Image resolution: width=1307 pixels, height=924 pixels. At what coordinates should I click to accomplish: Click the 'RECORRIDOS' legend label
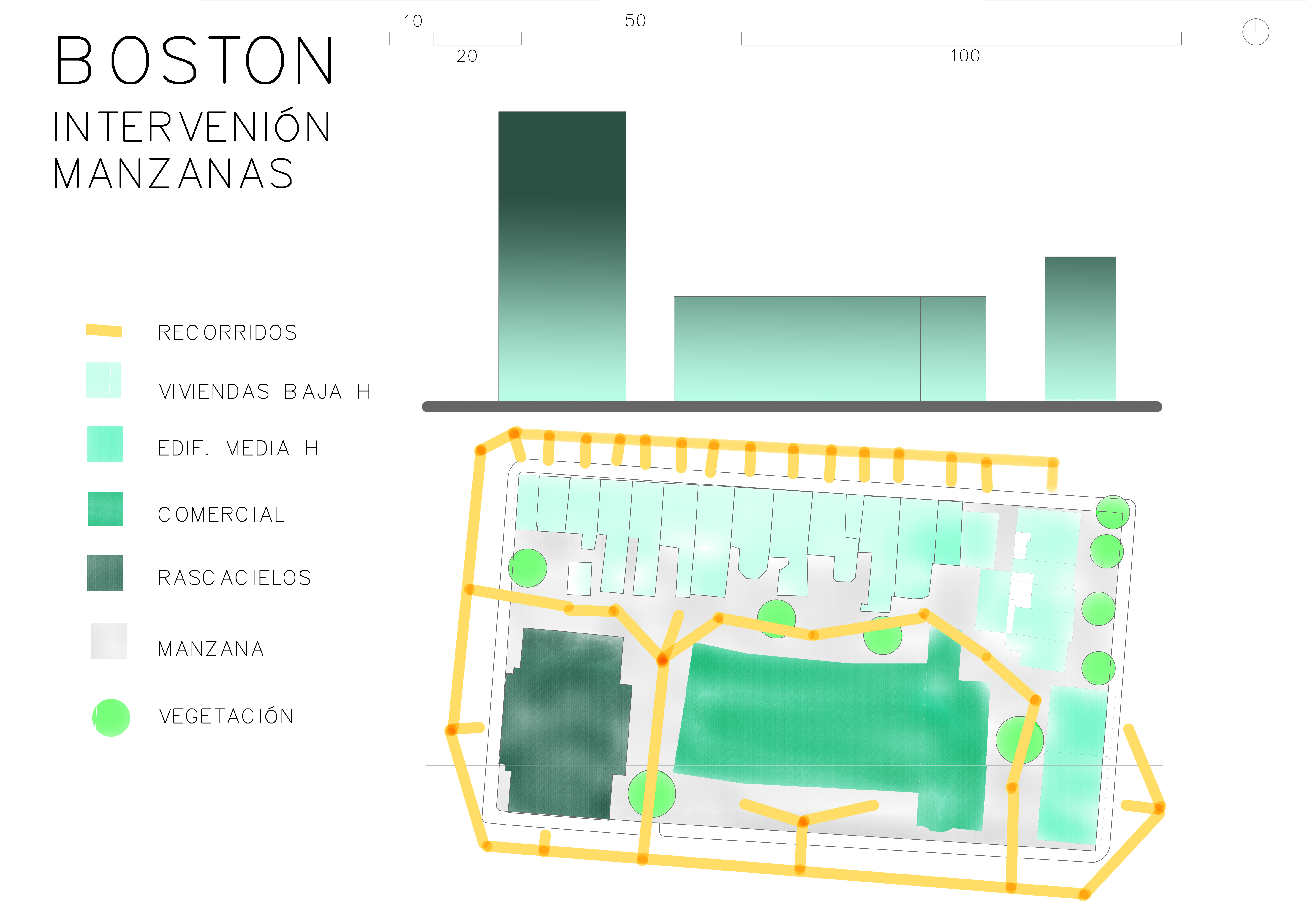(x=228, y=332)
